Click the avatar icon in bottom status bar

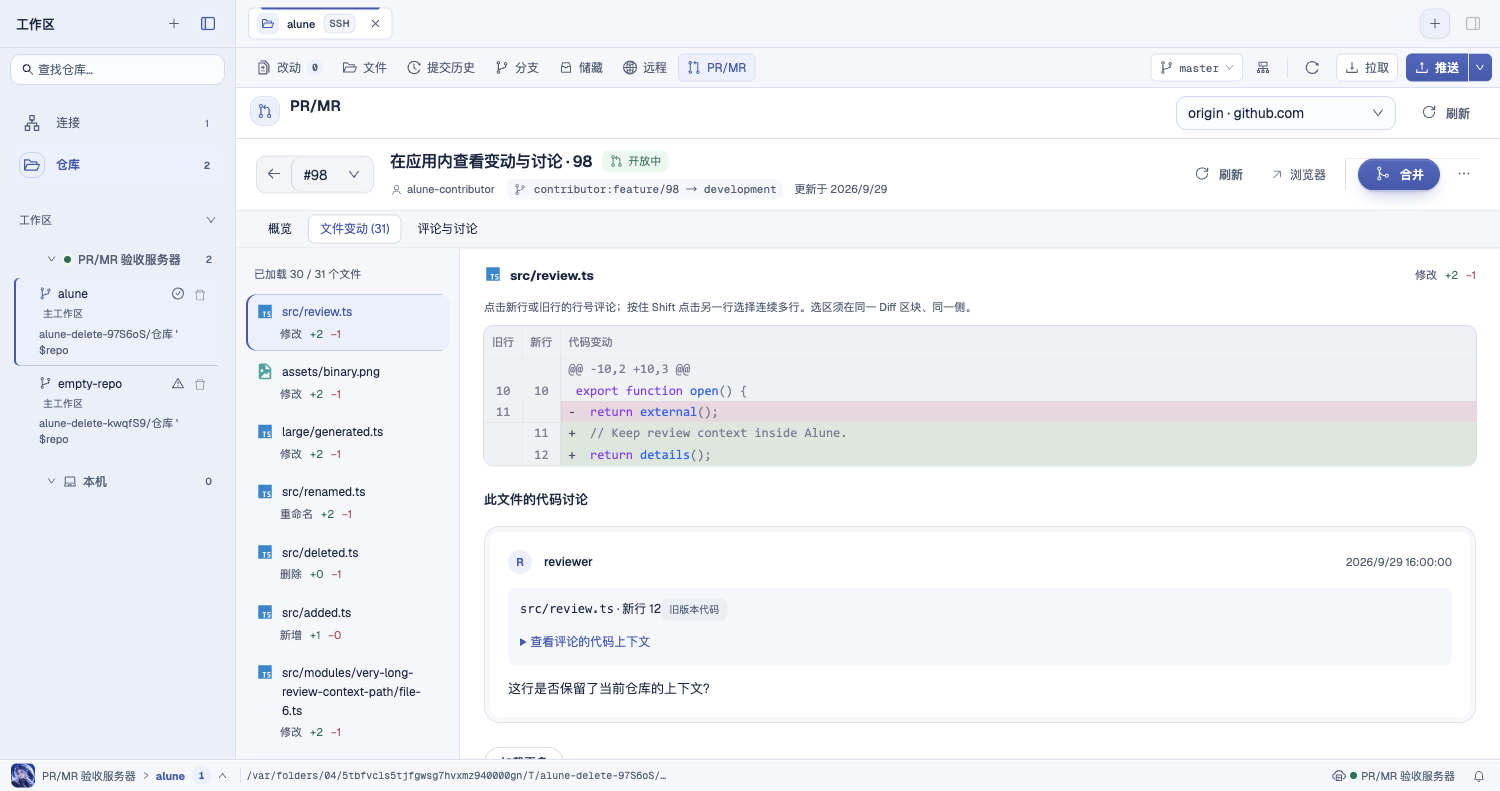(23, 775)
